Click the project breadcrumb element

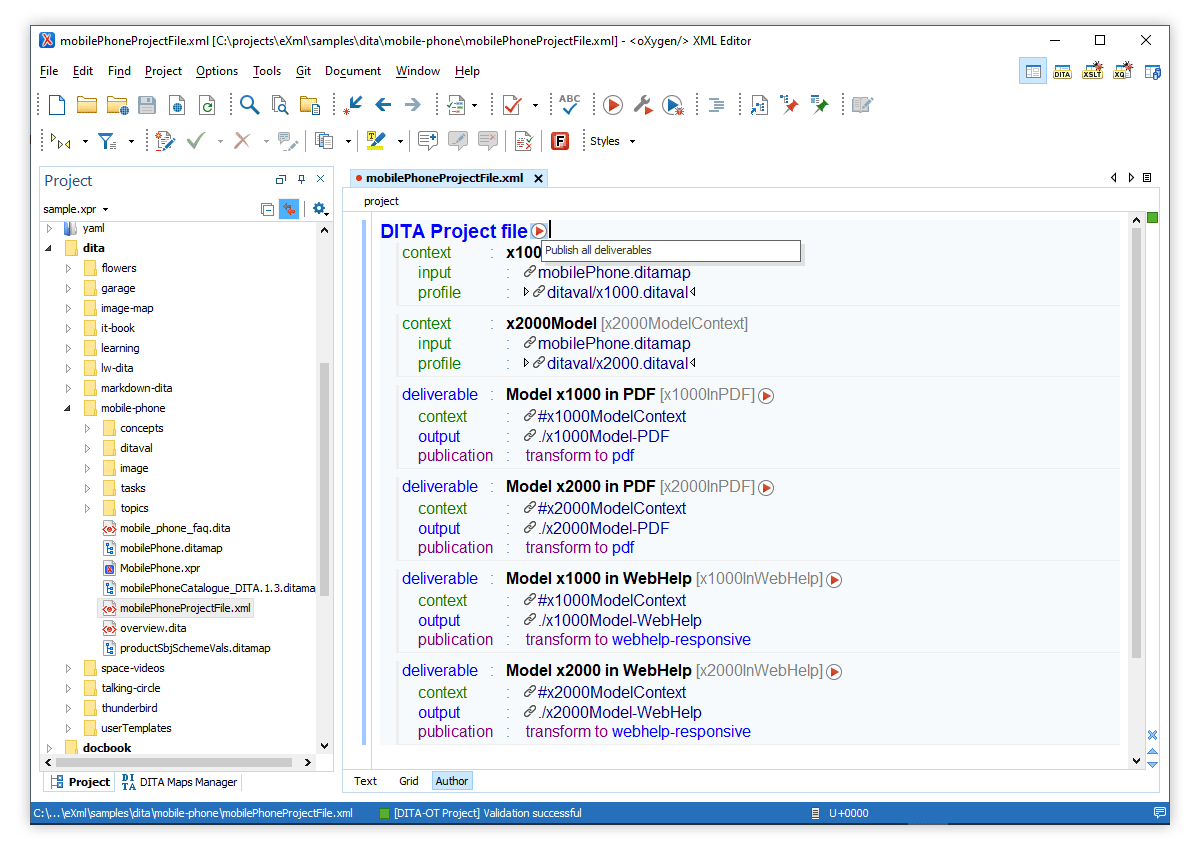(x=381, y=201)
